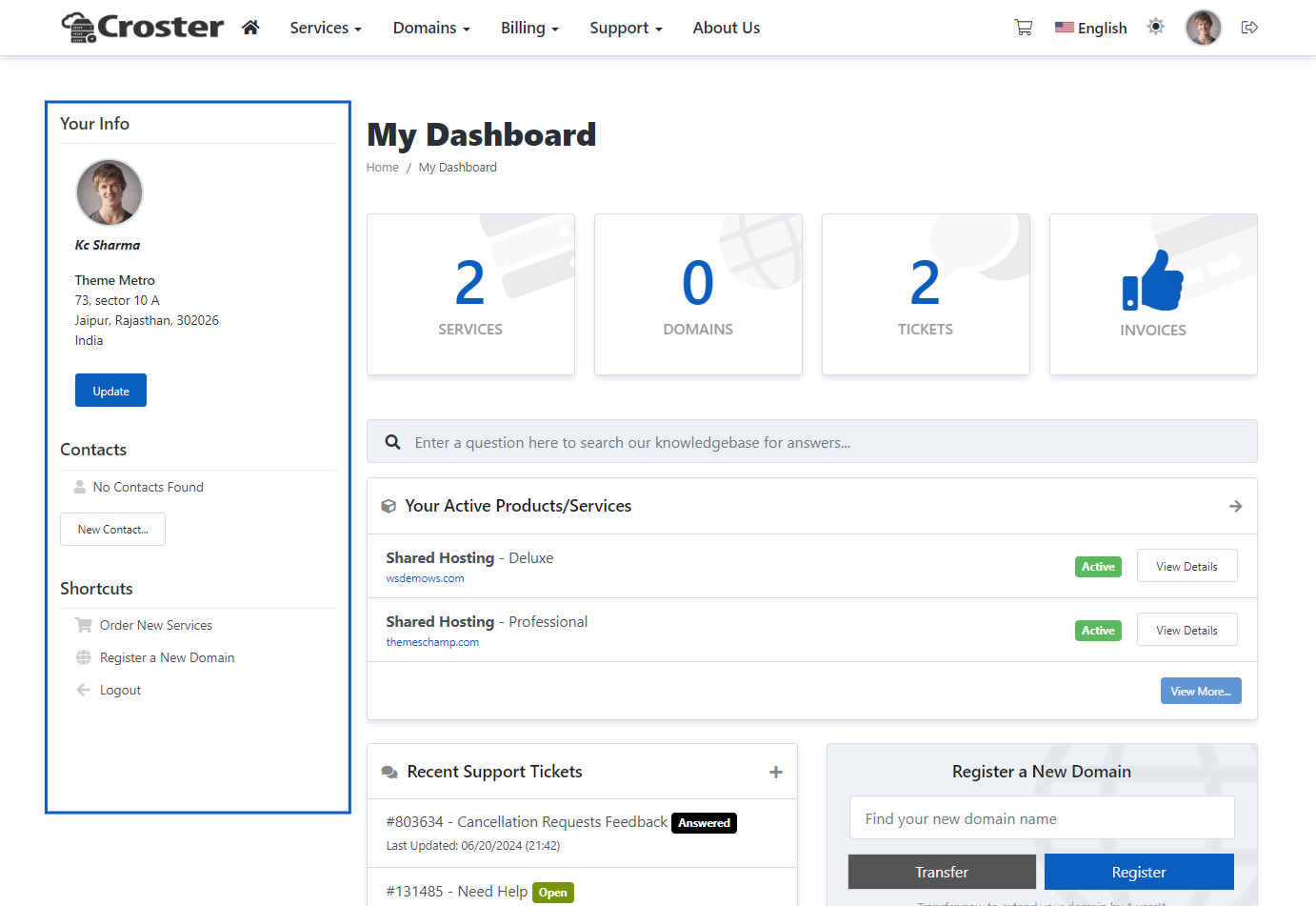Viewport: 1316px width, 906px height.
Task: Click the knowledgebase search magnifier icon
Action: pos(392,442)
